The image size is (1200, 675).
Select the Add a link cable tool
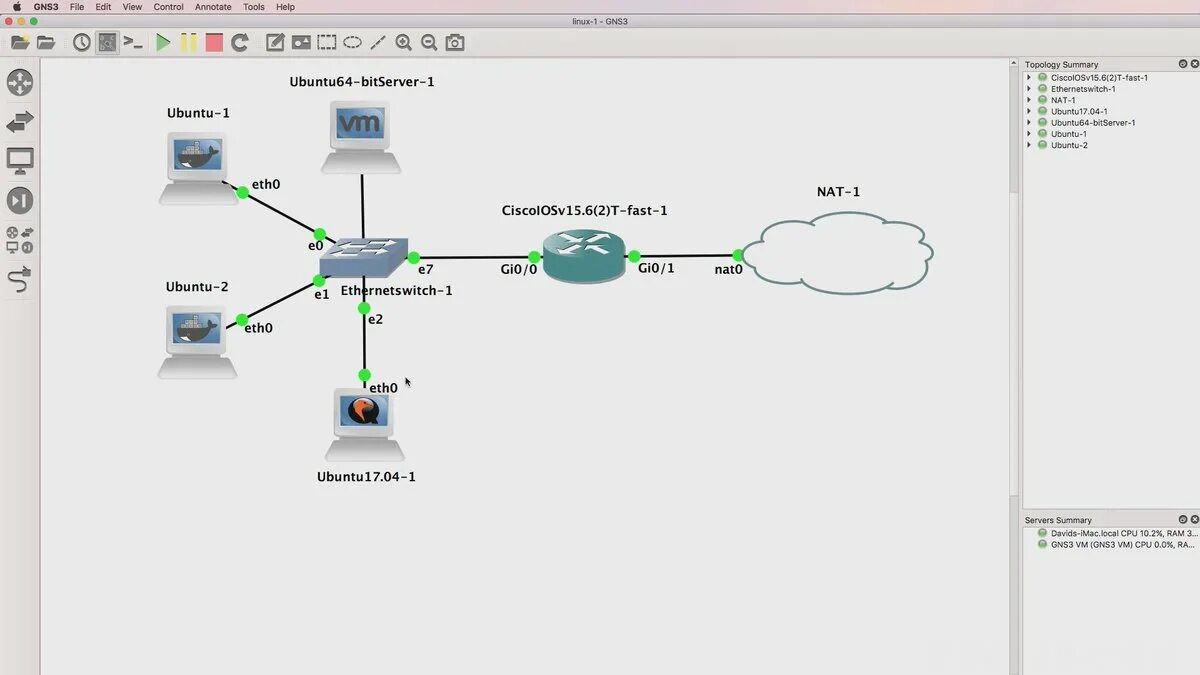(20, 280)
